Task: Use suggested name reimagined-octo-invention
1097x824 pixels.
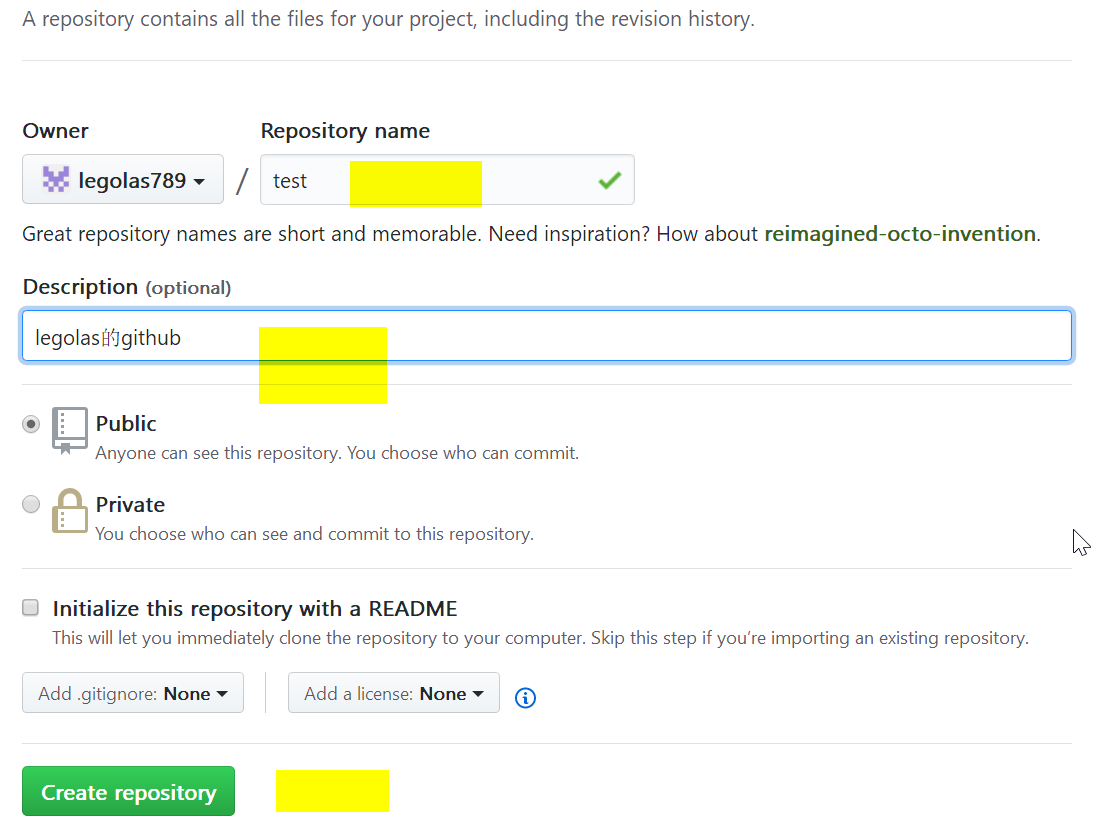Action: click(x=900, y=234)
